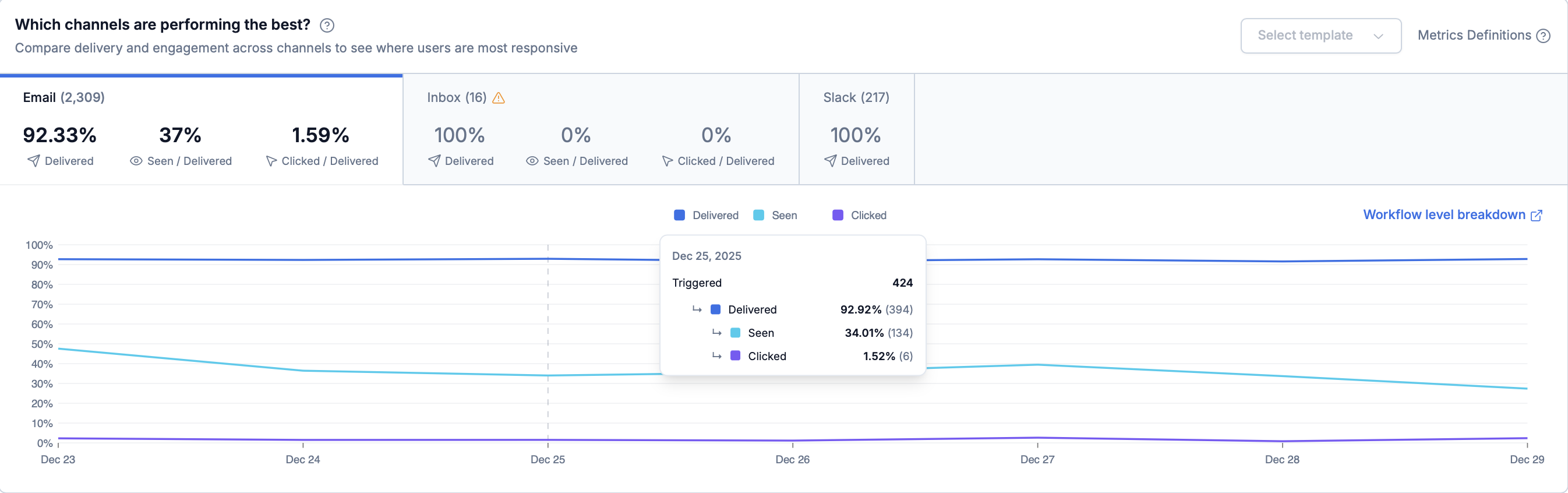
Task: Click the 0% y-axis label
Action: coord(45,443)
